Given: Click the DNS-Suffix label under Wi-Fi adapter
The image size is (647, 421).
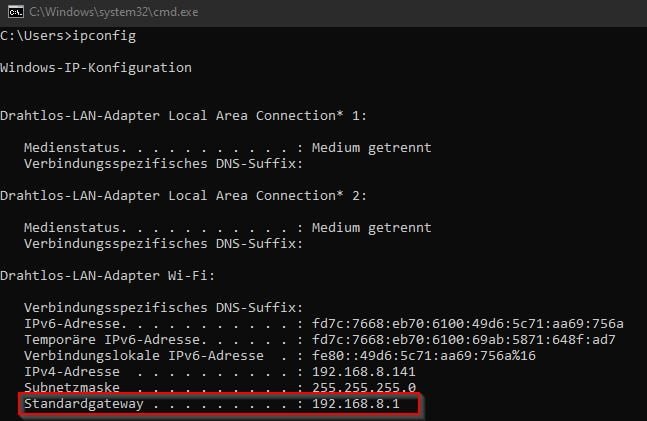Looking at the screenshot, I should point(163,307).
